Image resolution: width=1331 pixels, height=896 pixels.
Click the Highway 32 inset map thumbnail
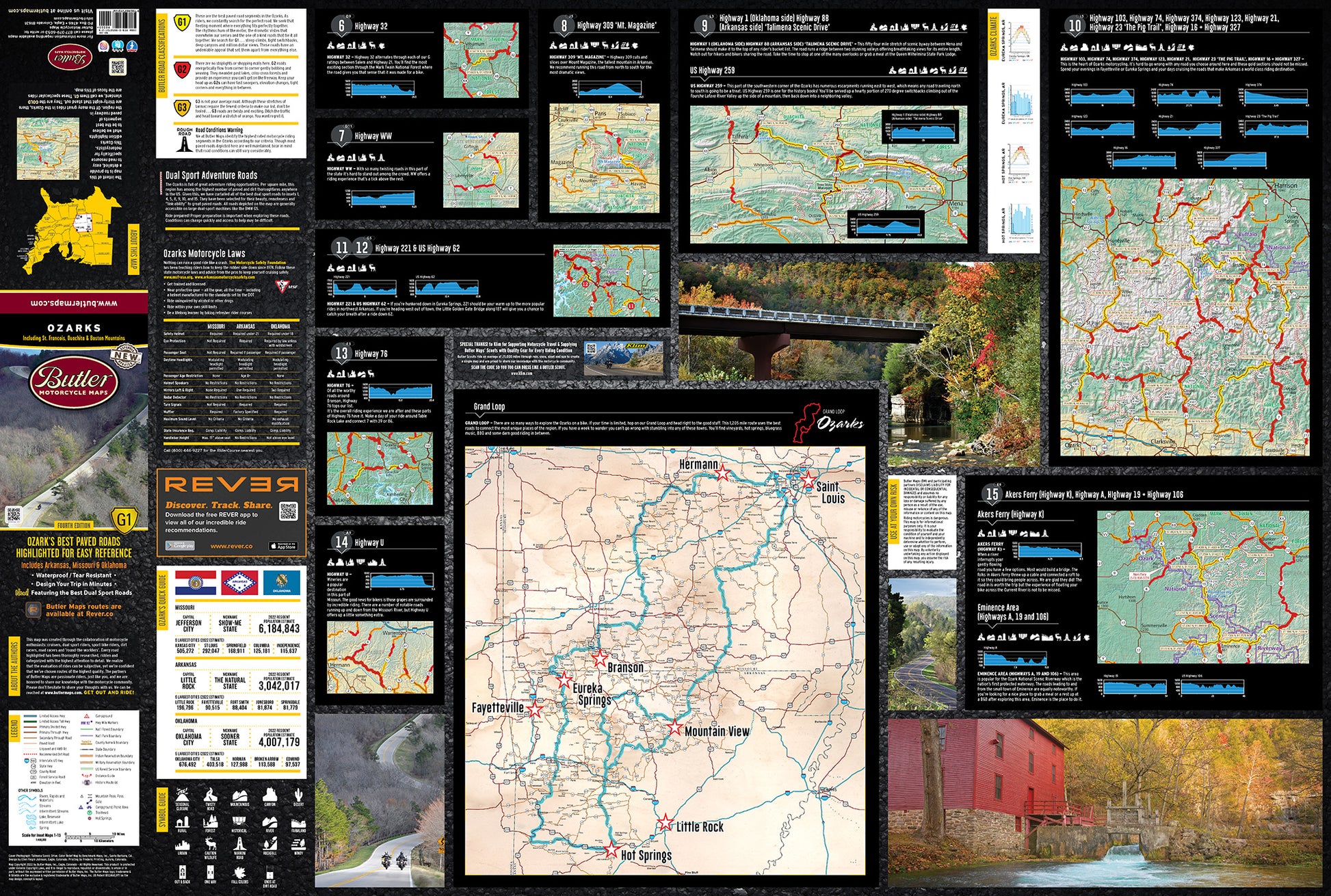482,60
